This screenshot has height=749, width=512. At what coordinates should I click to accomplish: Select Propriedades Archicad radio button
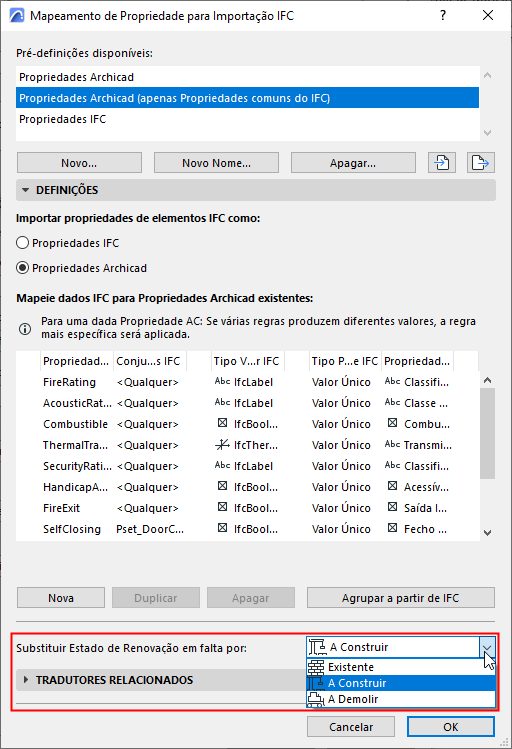pyautogui.click(x=22, y=268)
